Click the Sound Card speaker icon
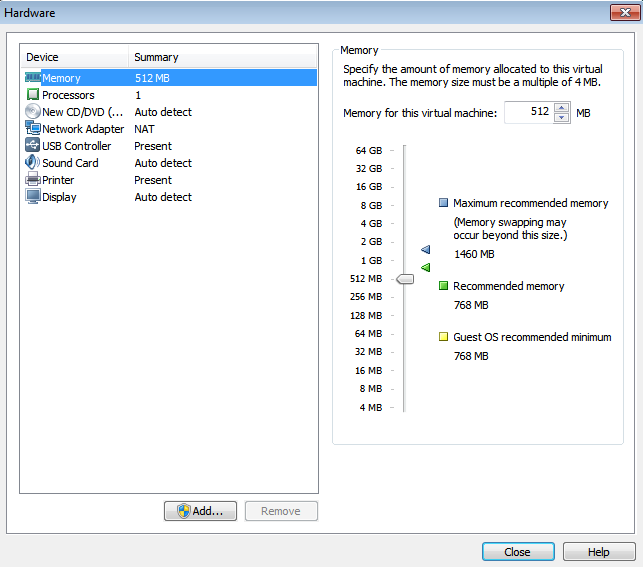Image resolution: width=643 pixels, height=567 pixels. pyautogui.click(x=33, y=162)
